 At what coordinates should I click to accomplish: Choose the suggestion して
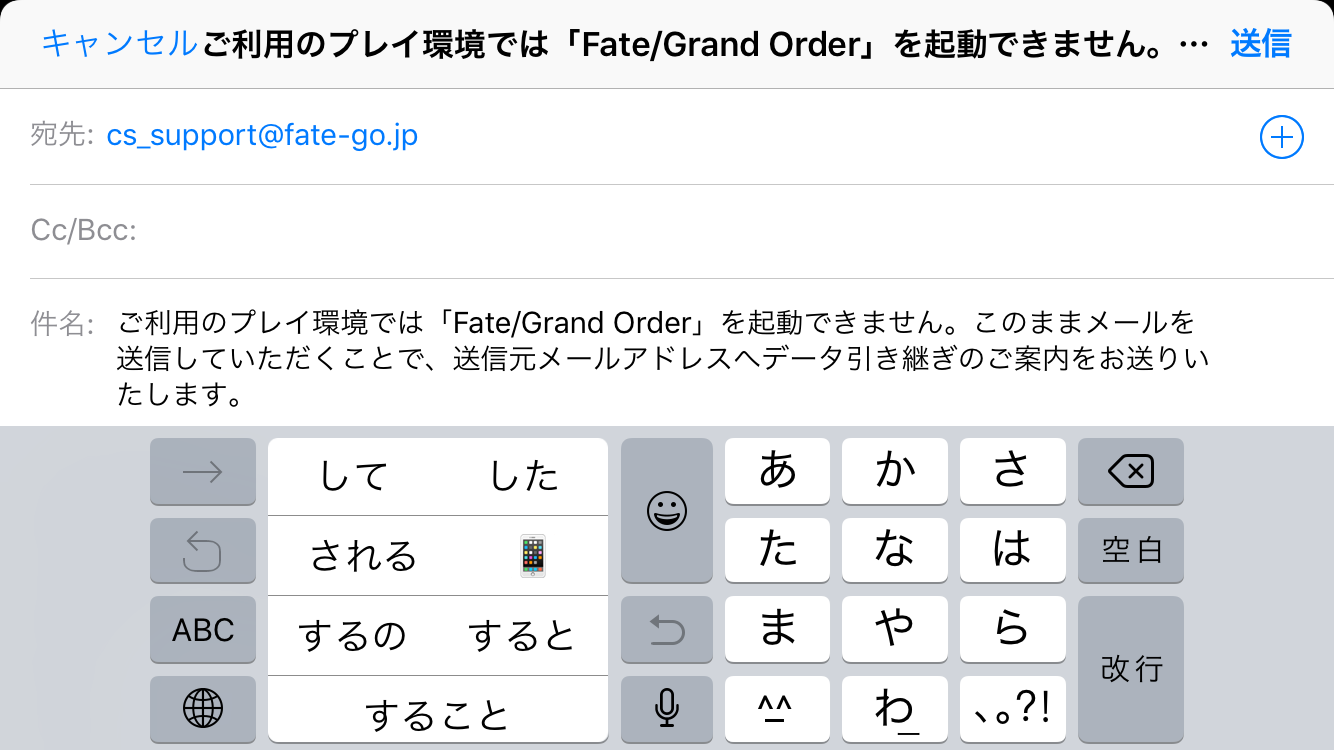pyautogui.click(x=352, y=477)
